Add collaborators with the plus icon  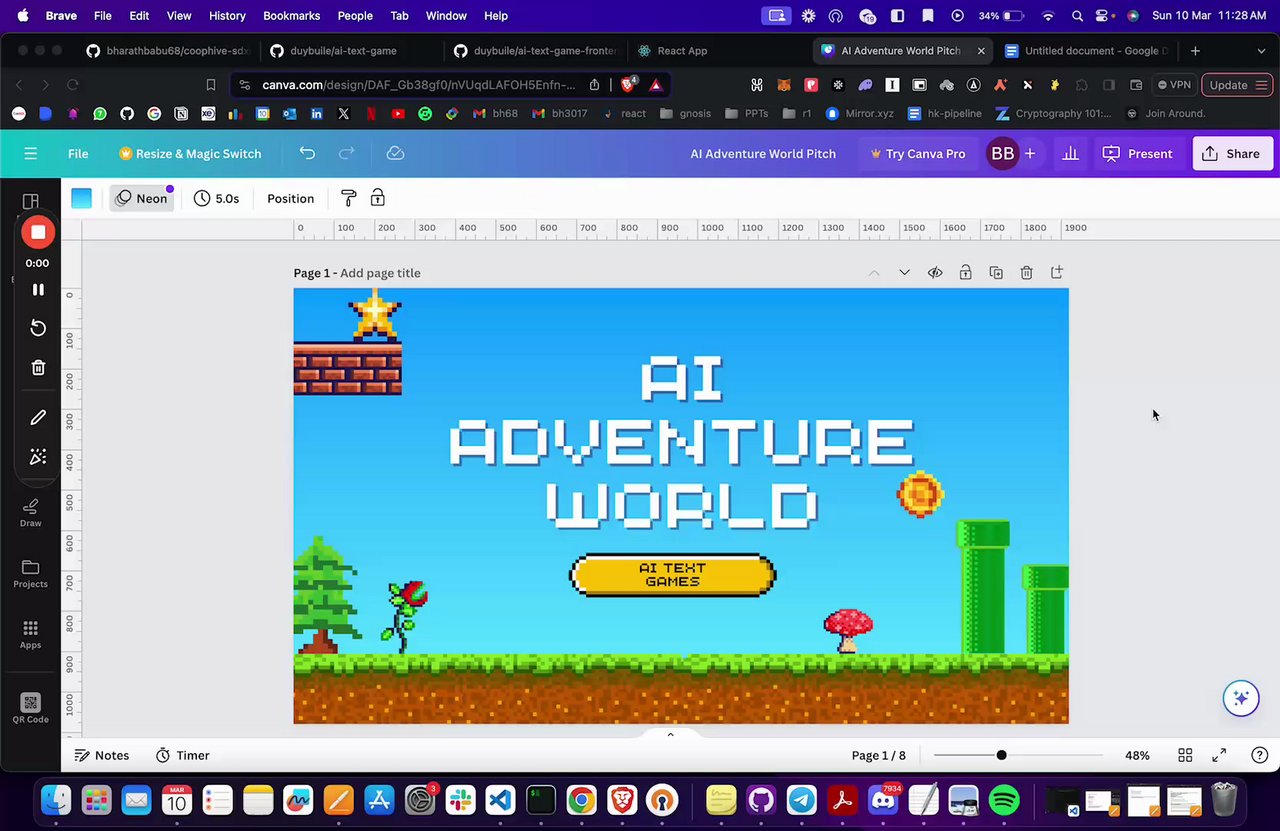pyautogui.click(x=1029, y=154)
